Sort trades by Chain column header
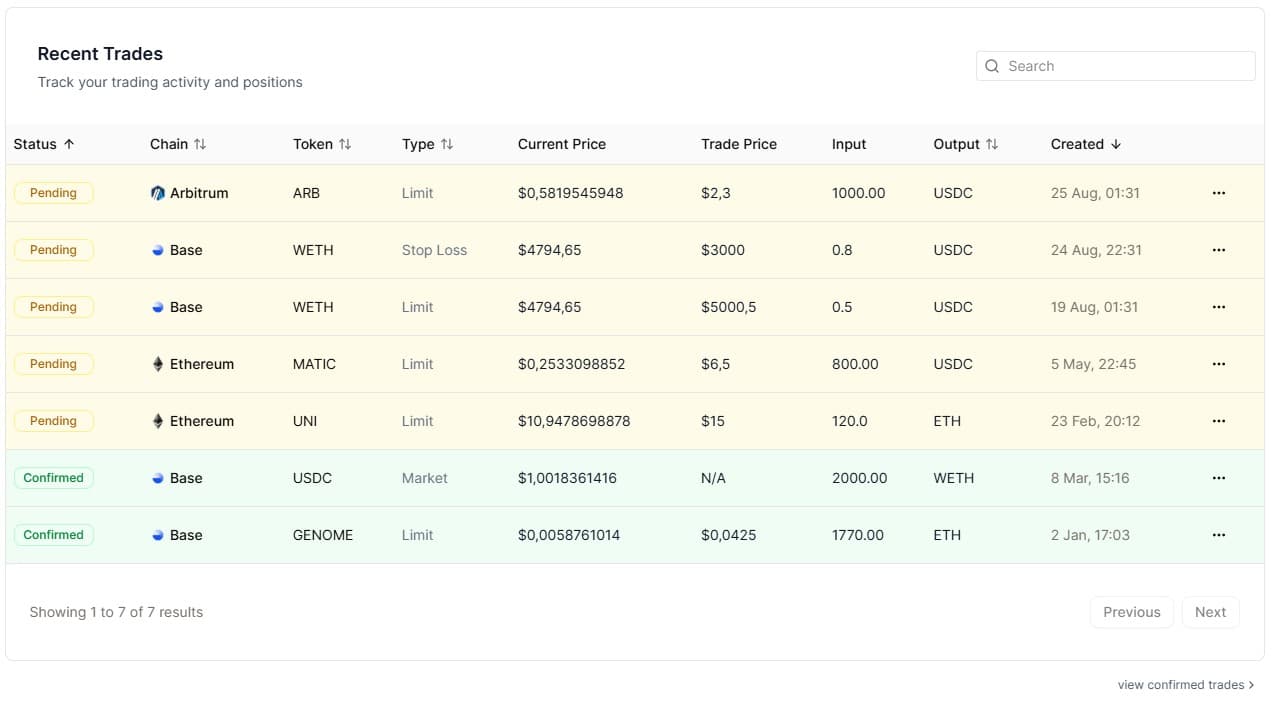 [178, 144]
